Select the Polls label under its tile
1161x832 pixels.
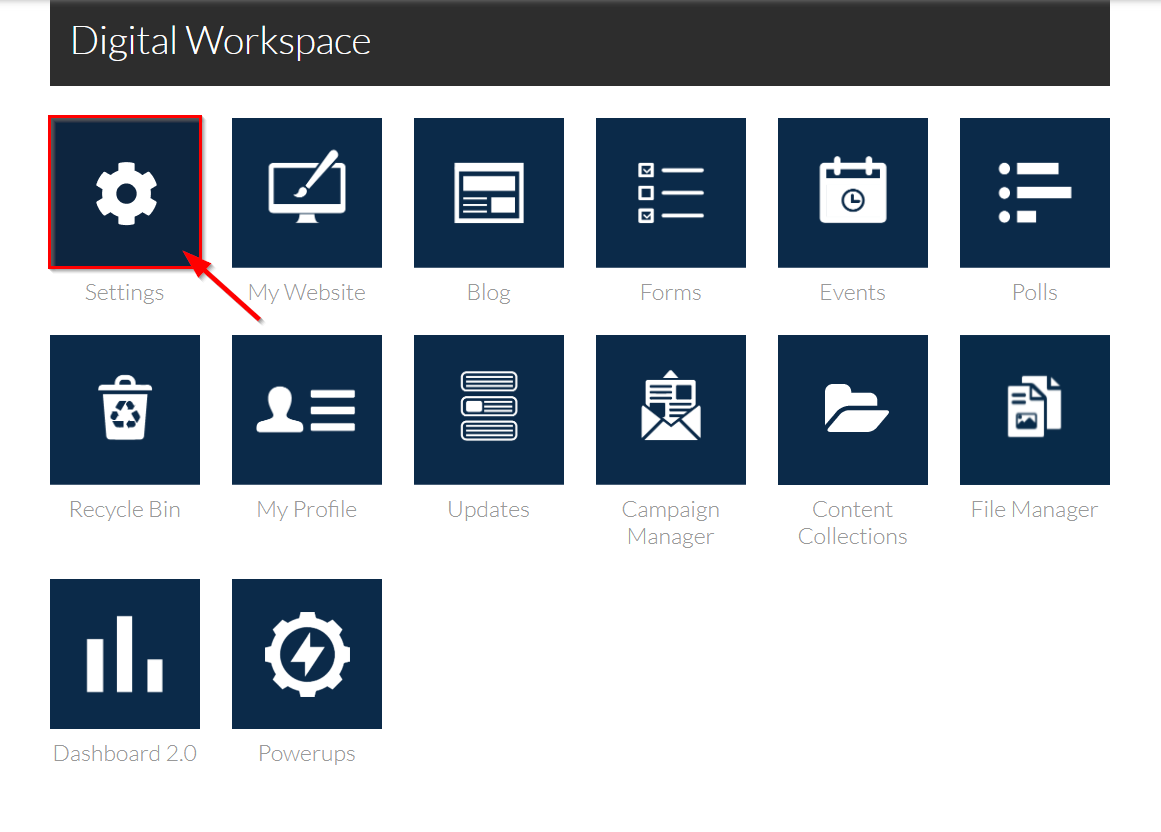click(1034, 292)
